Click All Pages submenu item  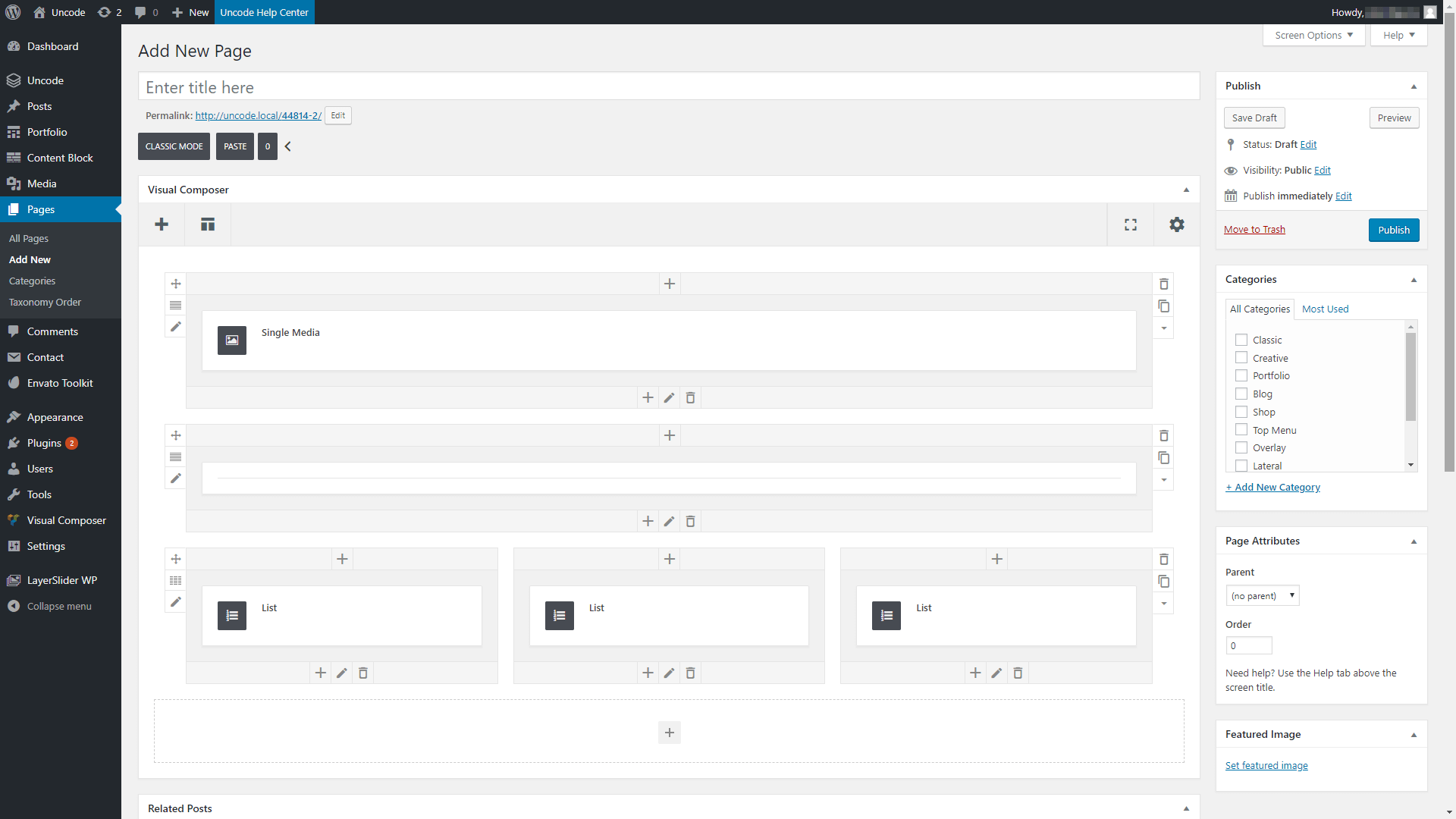point(28,237)
